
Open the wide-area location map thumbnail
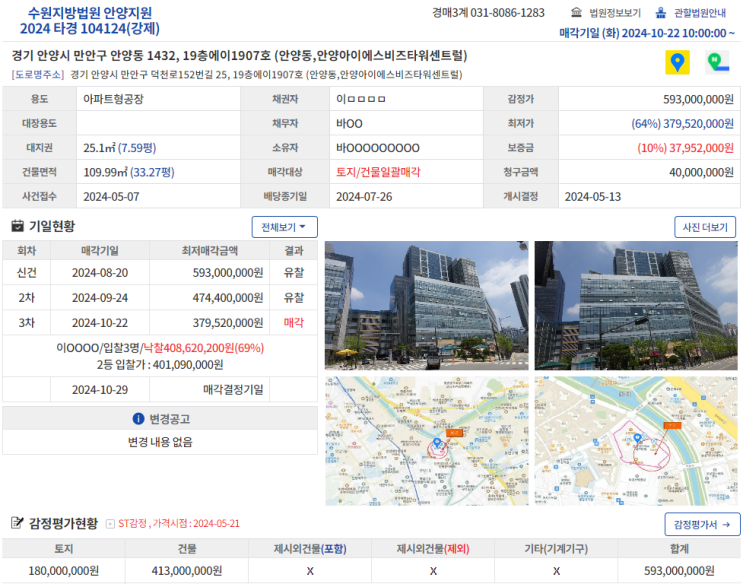pyautogui.click(x=426, y=441)
